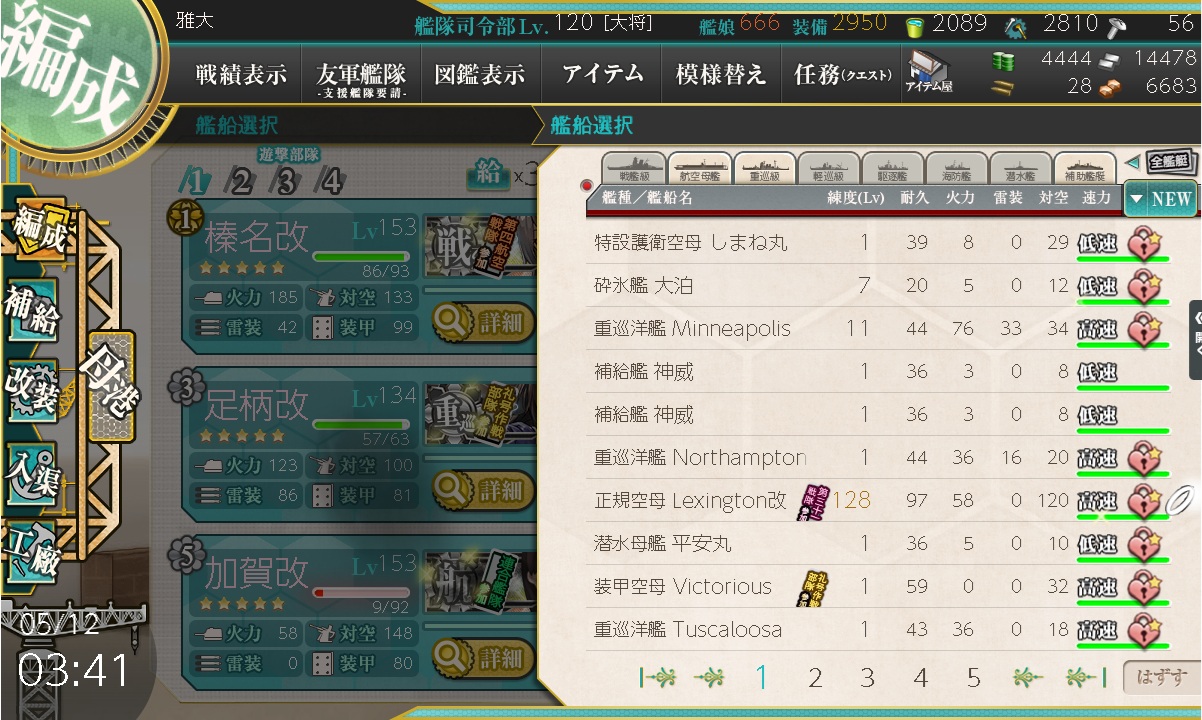Filter list by 戦艦級 battleship icon
1202x720 pixels.
(634, 167)
